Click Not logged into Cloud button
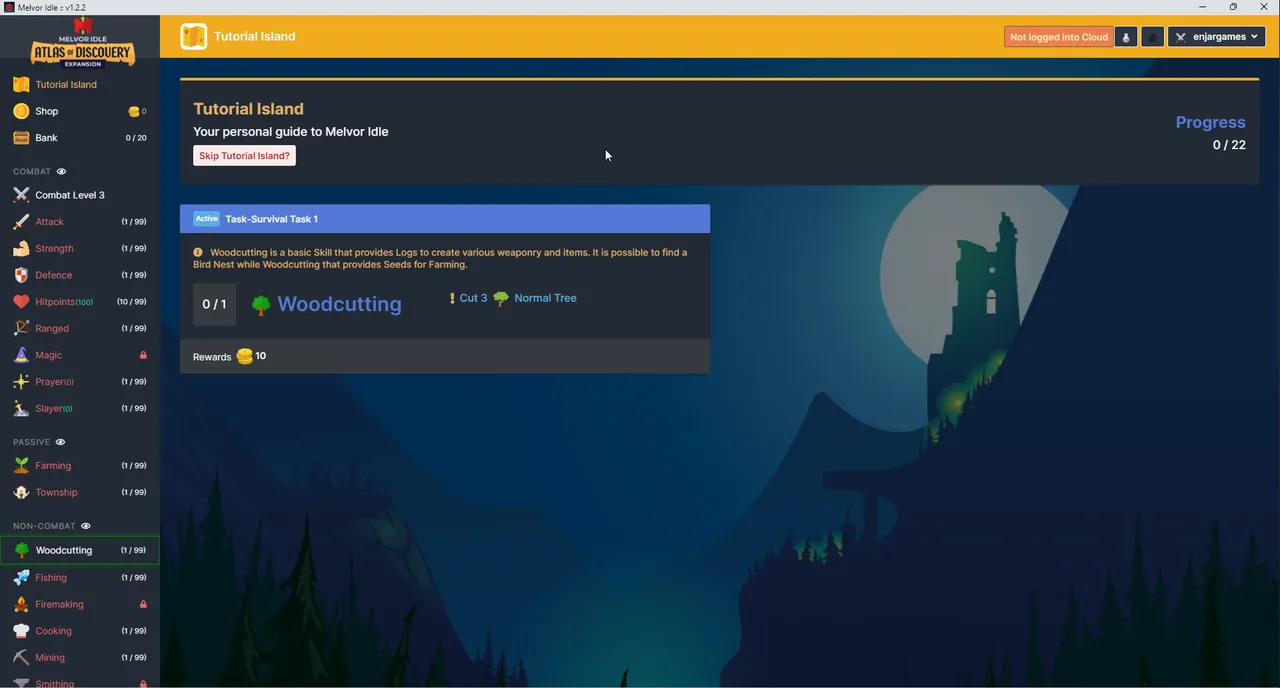Image resolution: width=1280 pixels, height=688 pixels. pyautogui.click(x=1059, y=37)
